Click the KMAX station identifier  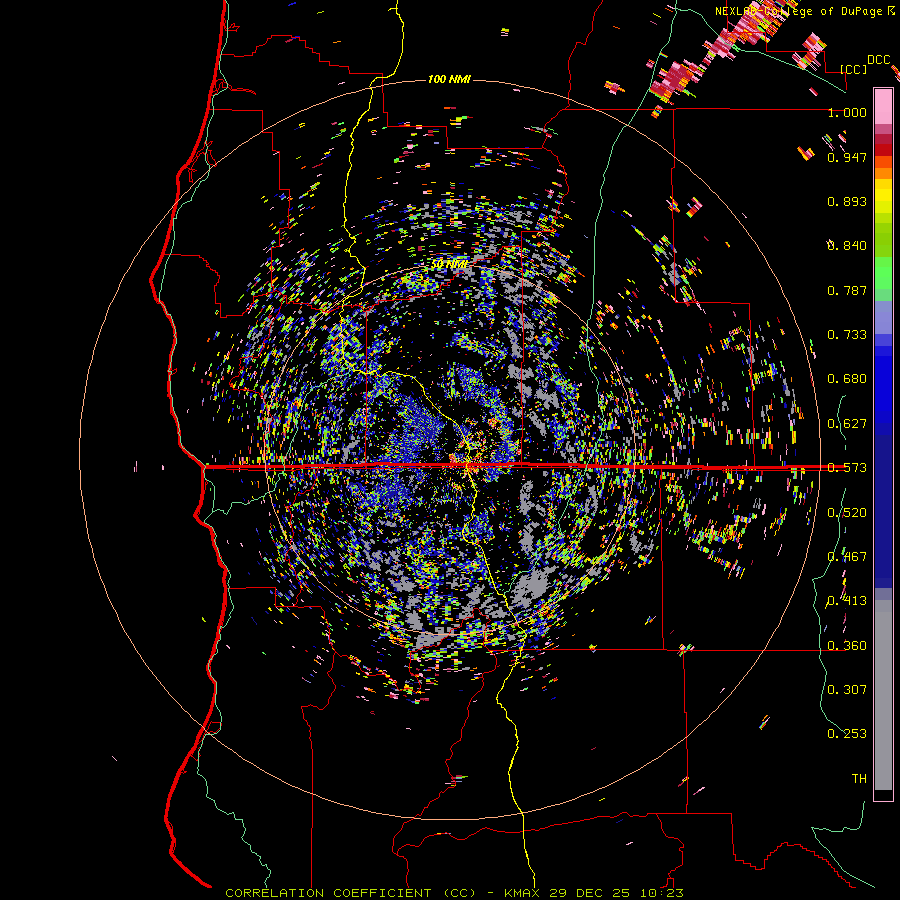[x=523, y=893]
